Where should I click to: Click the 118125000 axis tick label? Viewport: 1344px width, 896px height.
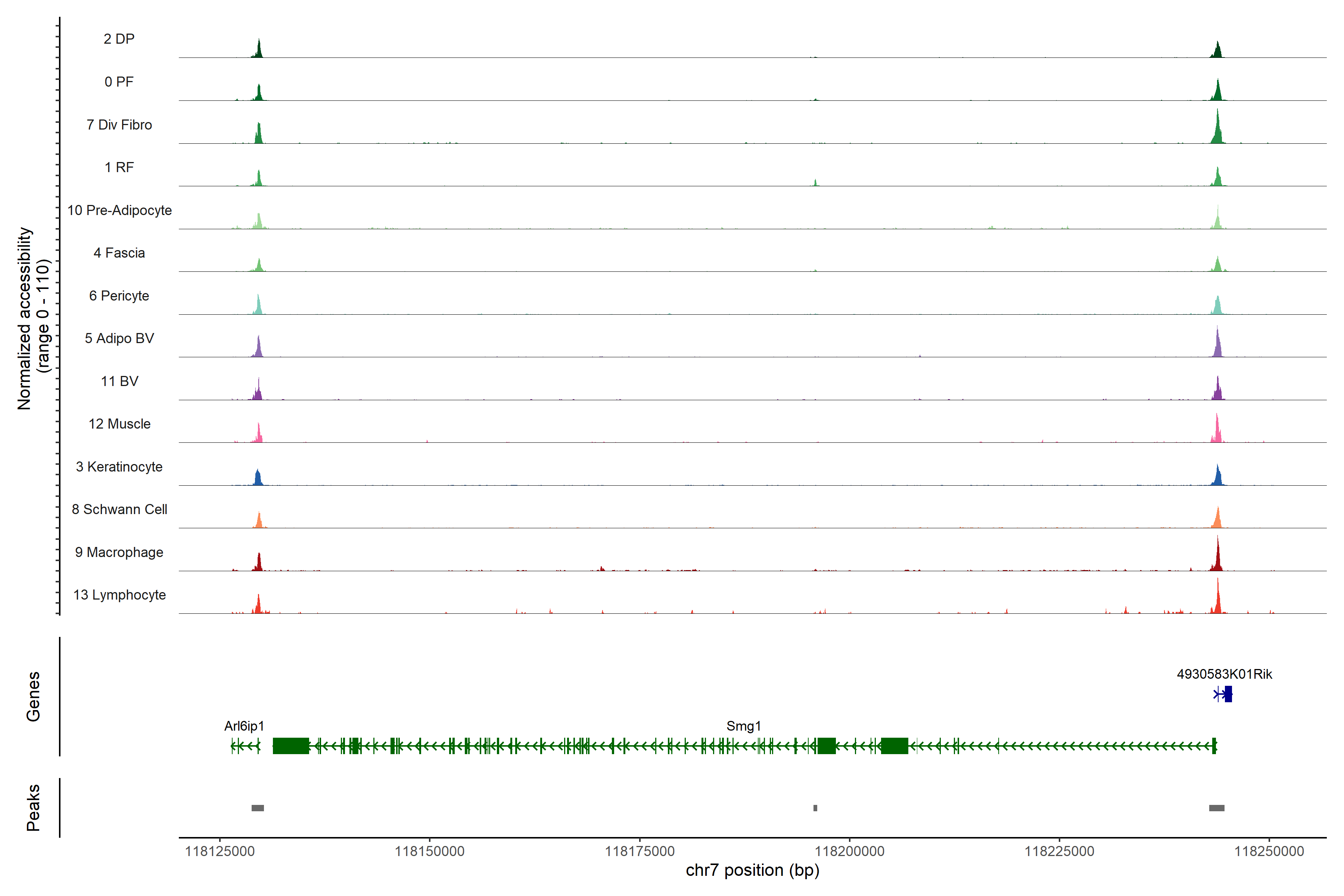[220, 852]
